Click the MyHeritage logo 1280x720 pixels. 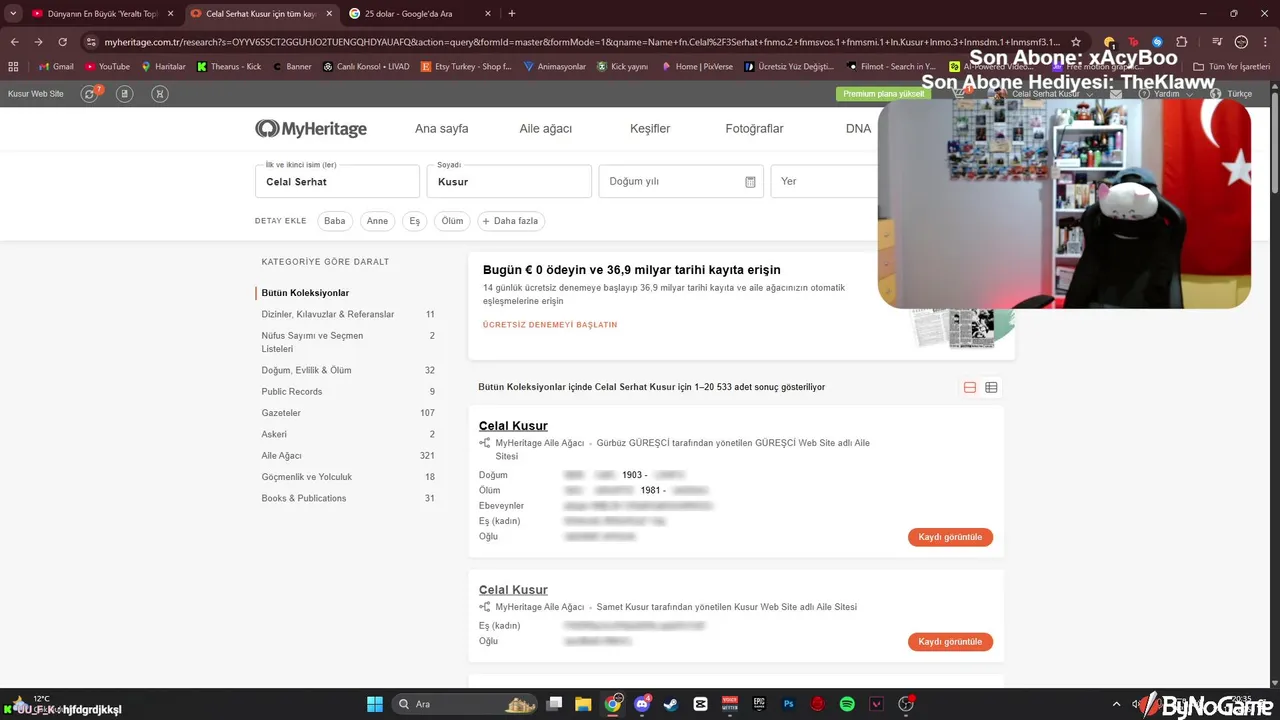311,129
